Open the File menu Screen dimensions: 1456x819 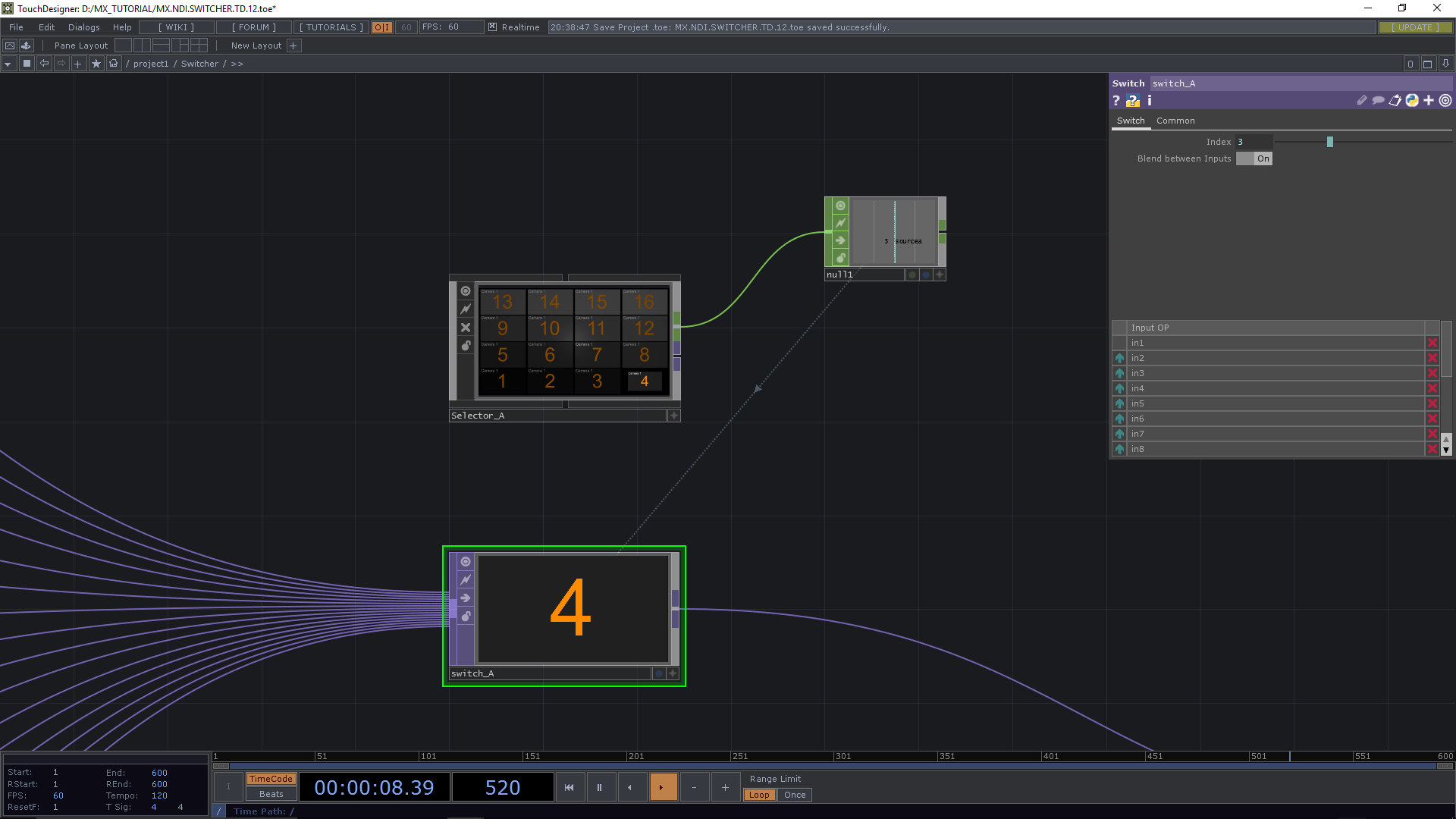pos(16,27)
